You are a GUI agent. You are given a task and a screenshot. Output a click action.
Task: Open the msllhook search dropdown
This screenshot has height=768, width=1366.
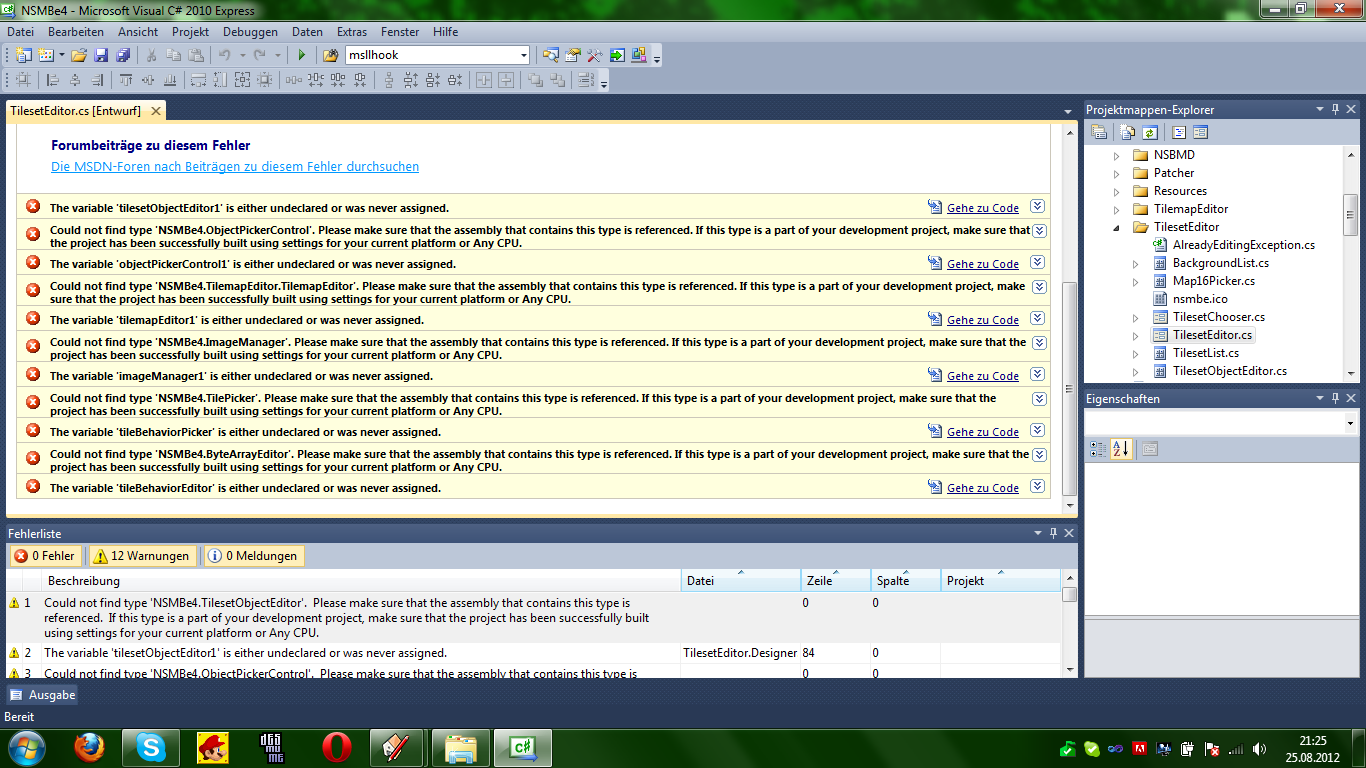click(x=523, y=55)
